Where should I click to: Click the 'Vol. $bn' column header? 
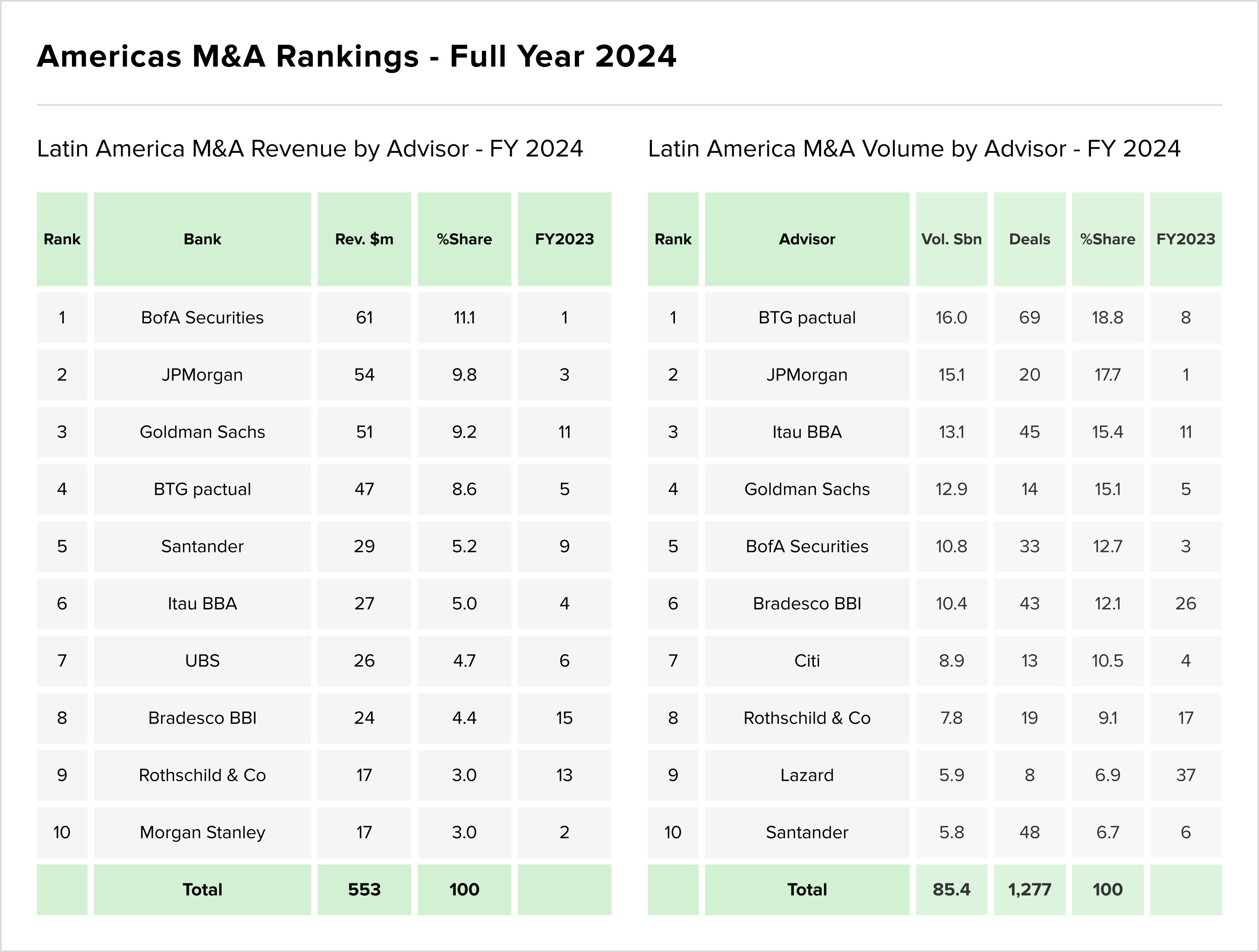(x=951, y=239)
